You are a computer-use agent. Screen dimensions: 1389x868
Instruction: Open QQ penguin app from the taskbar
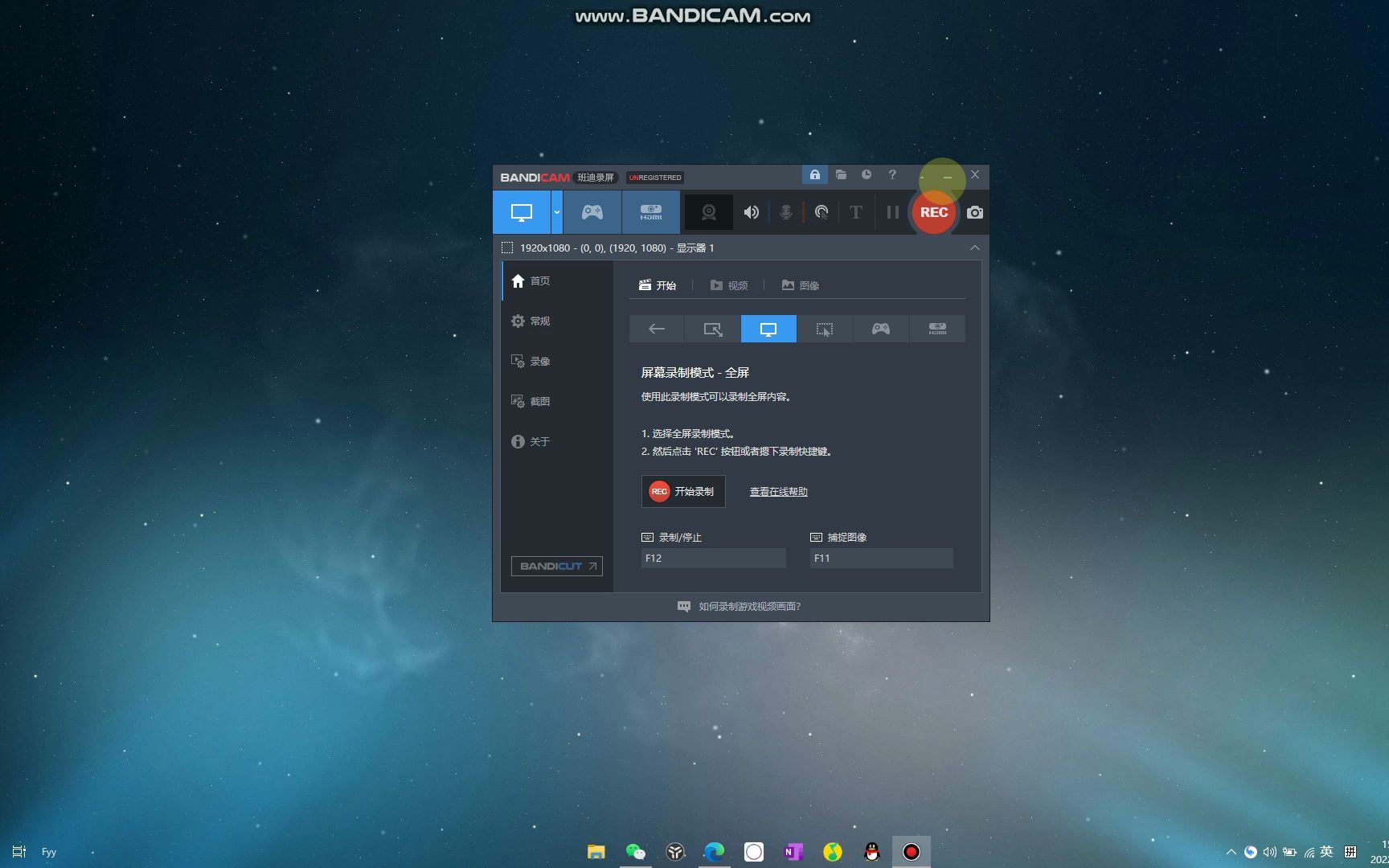[871, 852]
